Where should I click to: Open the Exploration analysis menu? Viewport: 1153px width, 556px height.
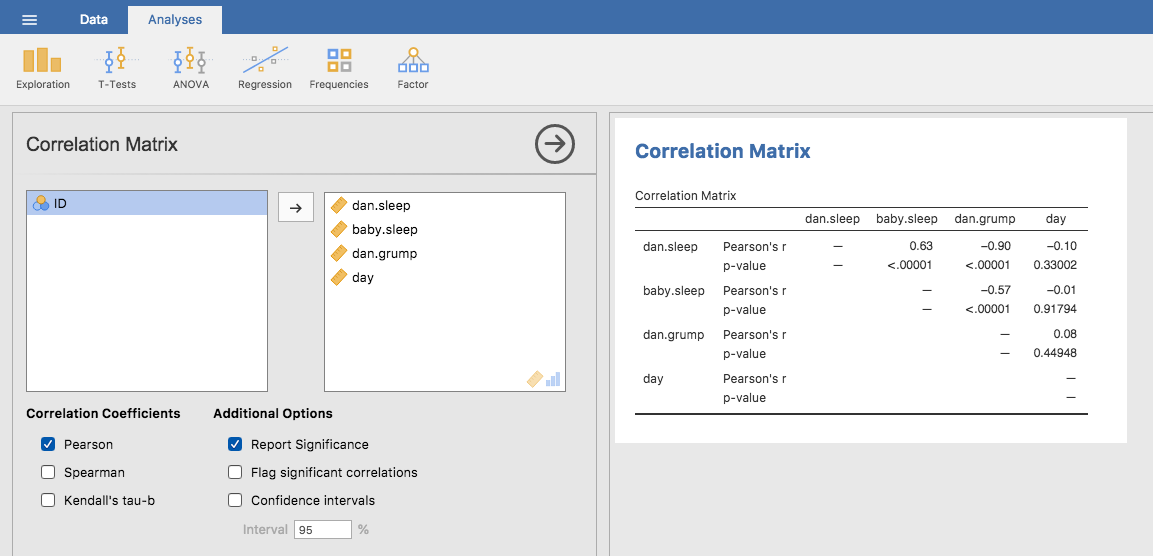coord(43,67)
